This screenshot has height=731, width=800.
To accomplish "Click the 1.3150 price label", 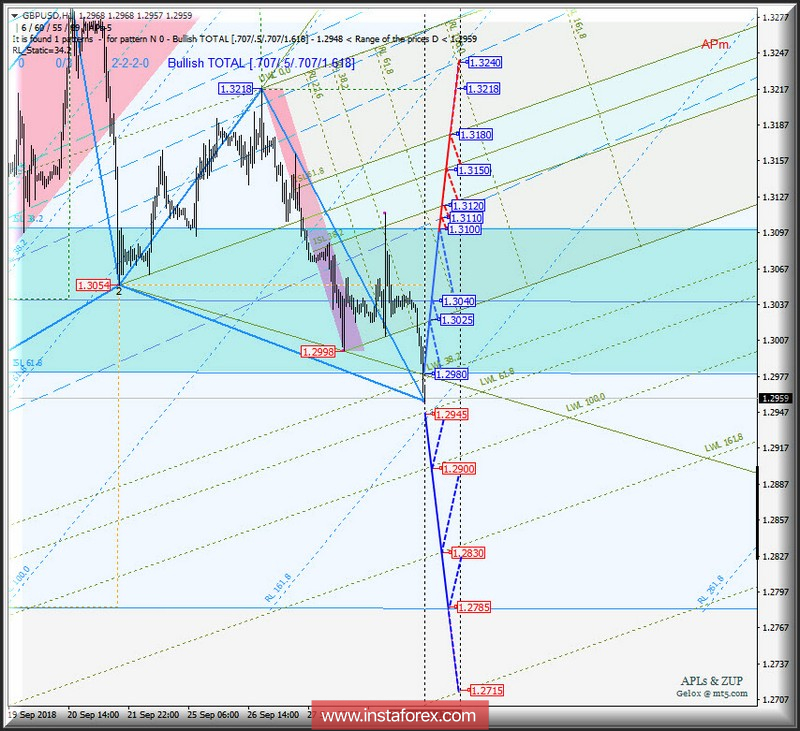I will pos(474,170).
